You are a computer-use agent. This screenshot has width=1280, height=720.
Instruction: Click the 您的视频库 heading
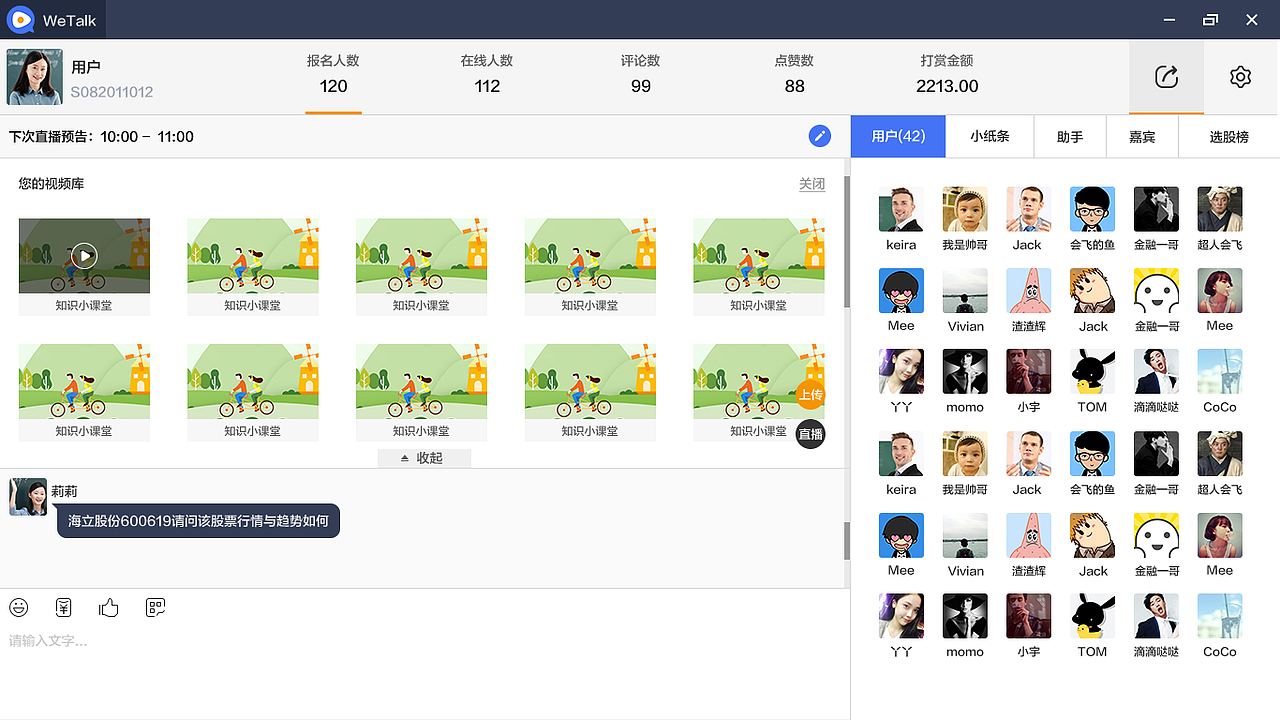(51, 184)
